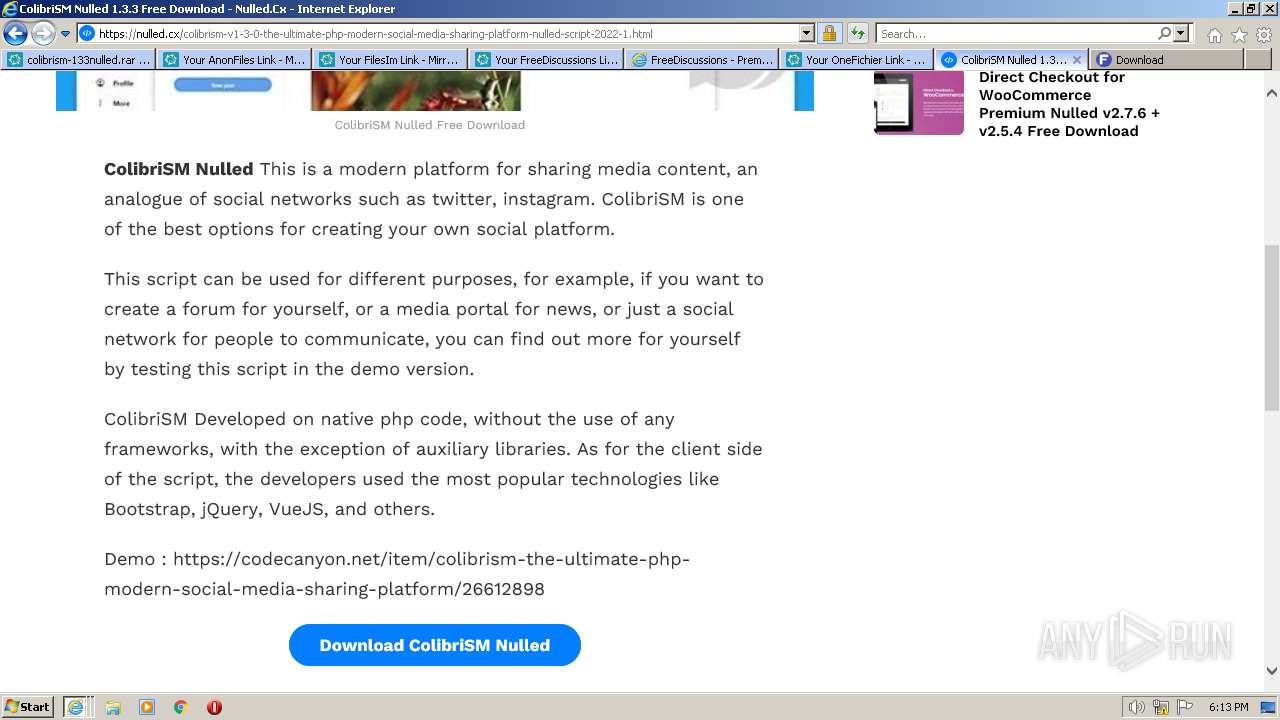Click scrollbar down arrow

(x=1272, y=672)
